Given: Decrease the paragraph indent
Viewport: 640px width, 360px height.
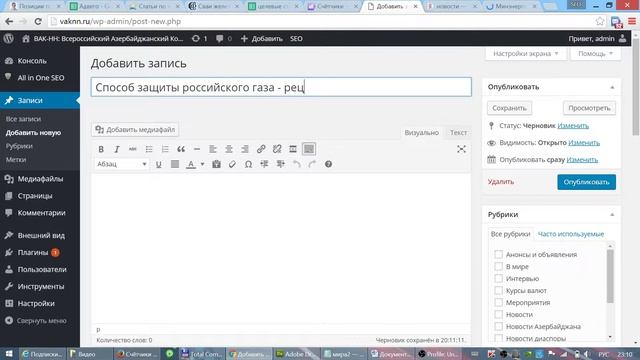Looking at the screenshot, I should coord(264,164).
